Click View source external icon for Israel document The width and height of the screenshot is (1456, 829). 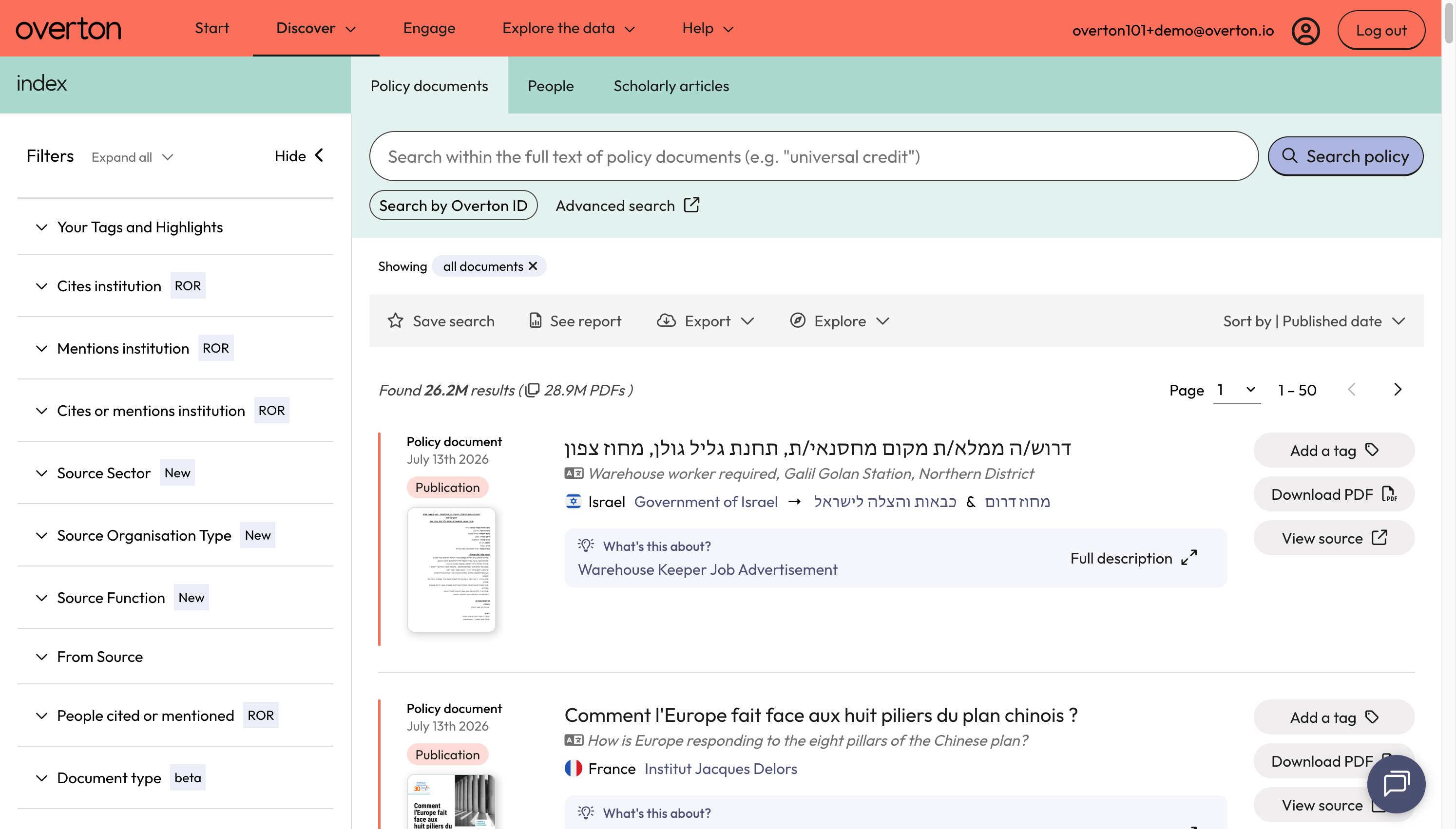click(x=1379, y=537)
